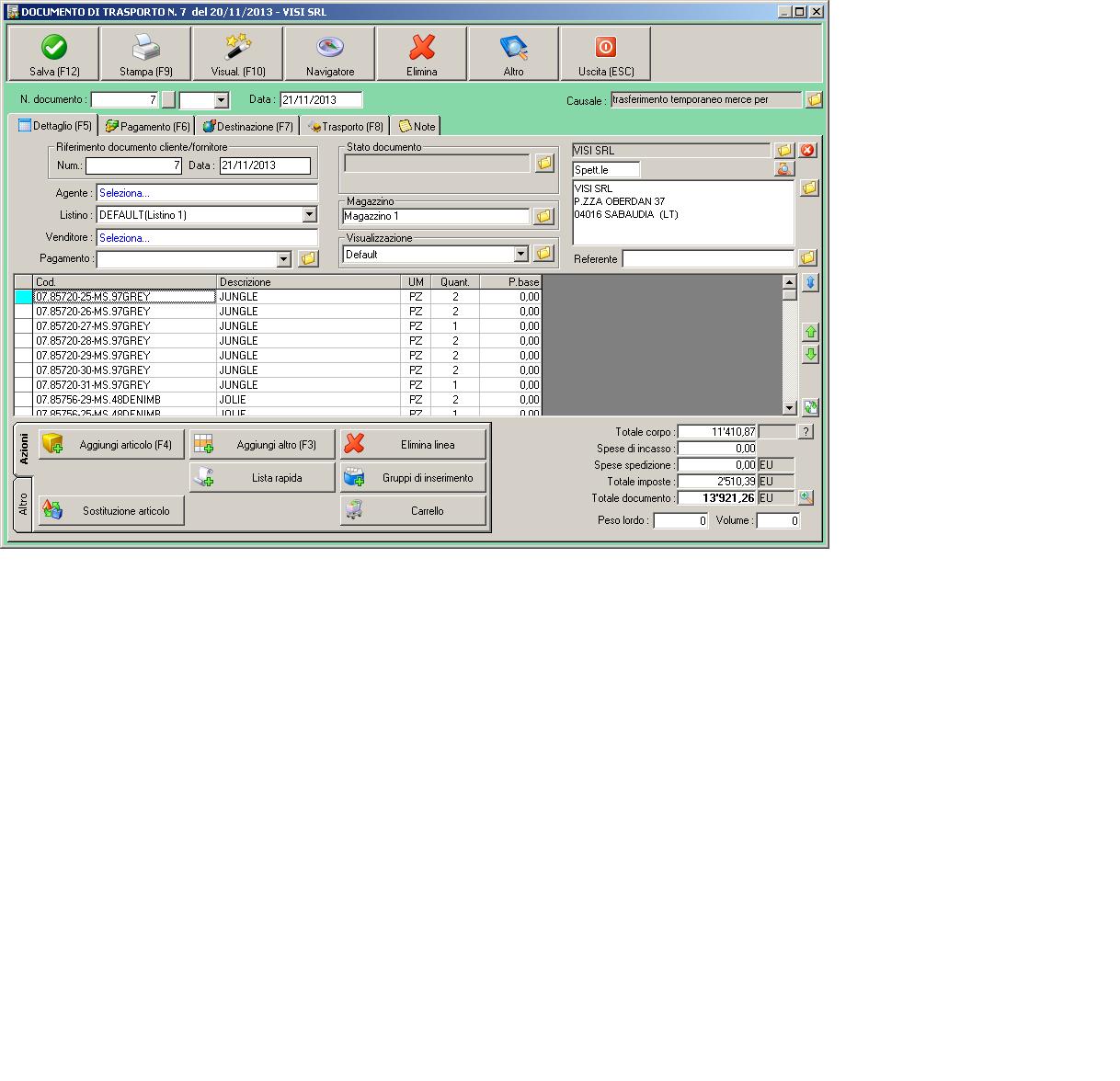Move row down with green down arrow

click(x=810, y=355)
